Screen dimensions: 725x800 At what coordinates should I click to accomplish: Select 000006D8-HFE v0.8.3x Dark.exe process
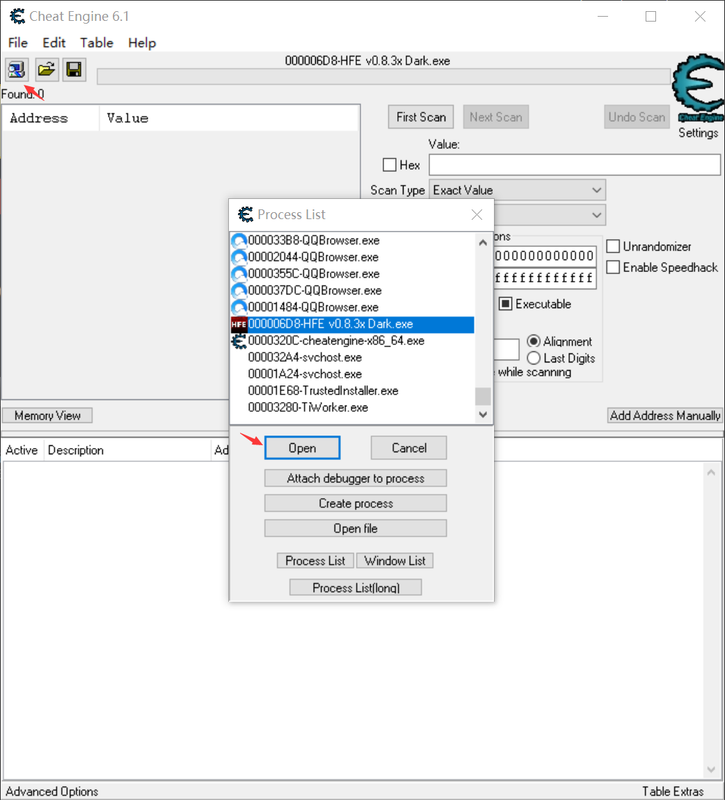tap(352, 324)
